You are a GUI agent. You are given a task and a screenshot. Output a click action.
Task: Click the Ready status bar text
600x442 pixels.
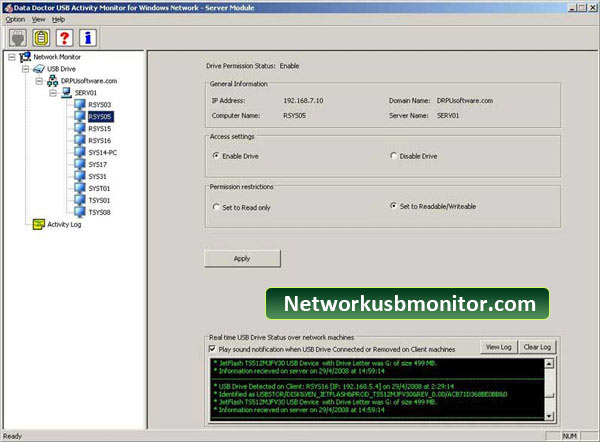click(13, 436)
